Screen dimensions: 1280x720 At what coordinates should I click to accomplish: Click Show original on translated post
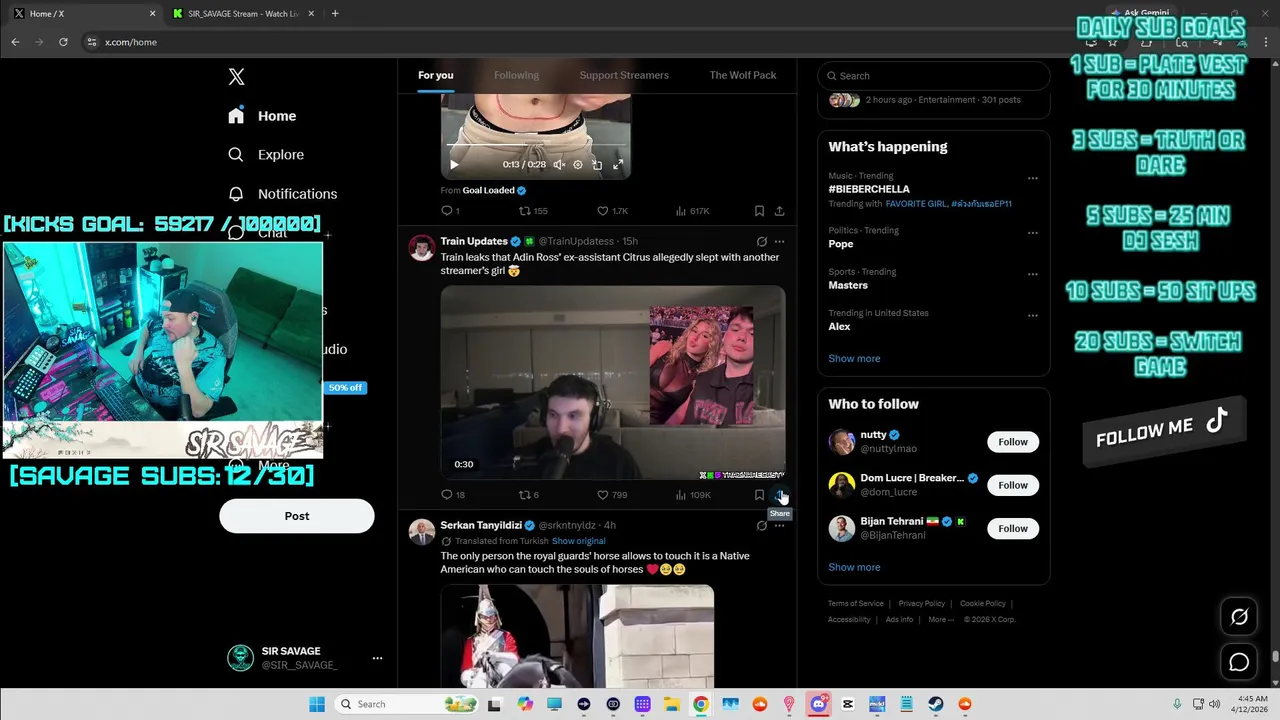578,541
